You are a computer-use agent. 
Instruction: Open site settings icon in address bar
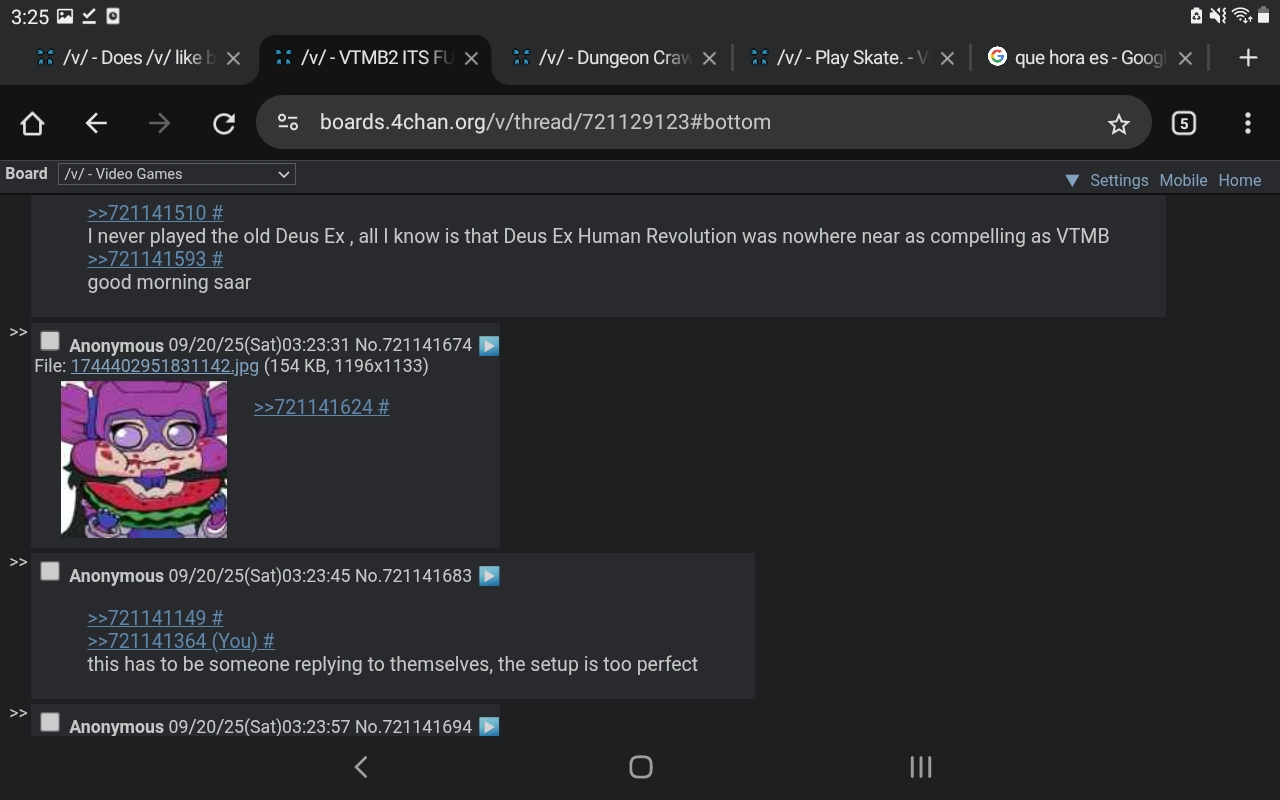click(x=288, y=122)
